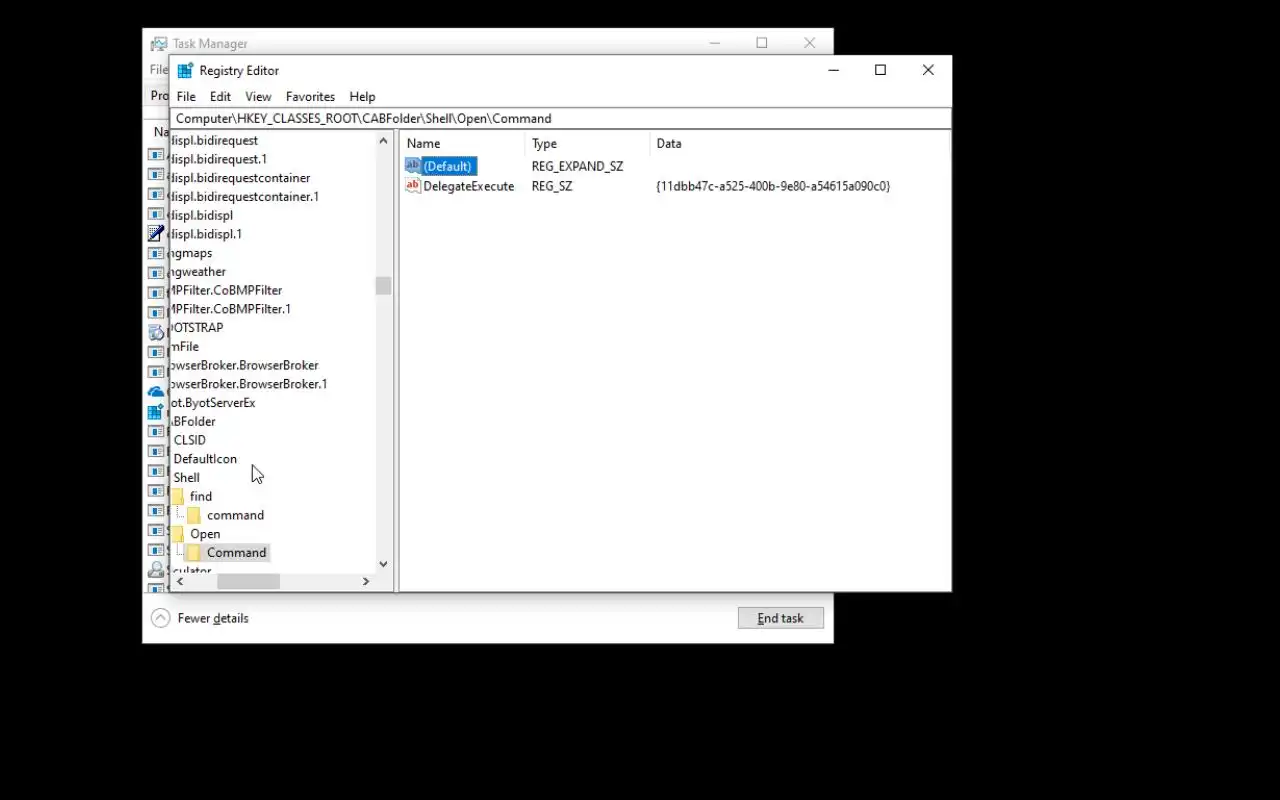Click the tree horizontal scrollbar thumb

[248, 581]
